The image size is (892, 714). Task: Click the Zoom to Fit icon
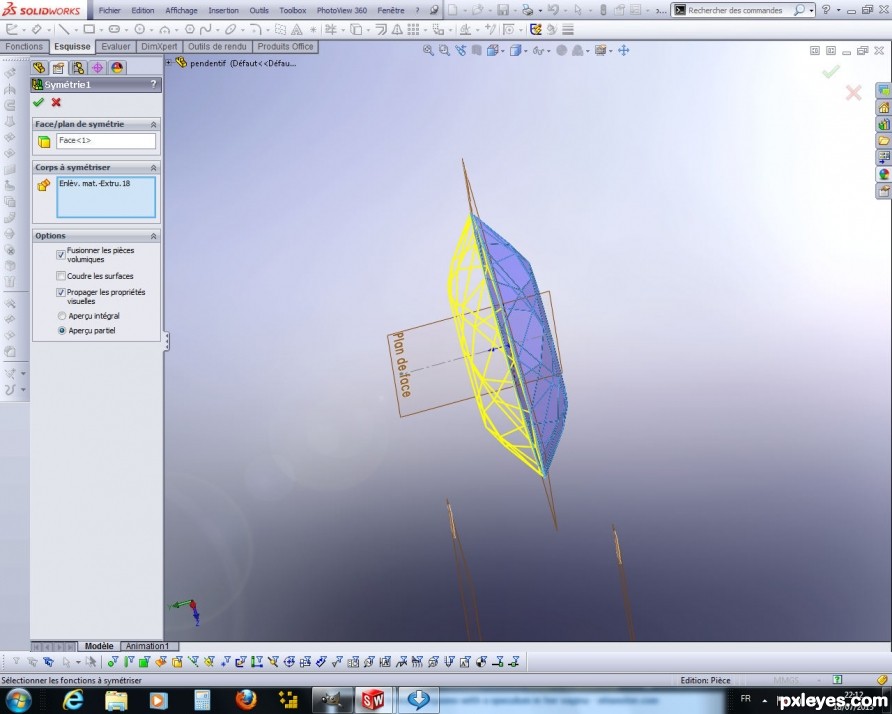pos(428,51)
